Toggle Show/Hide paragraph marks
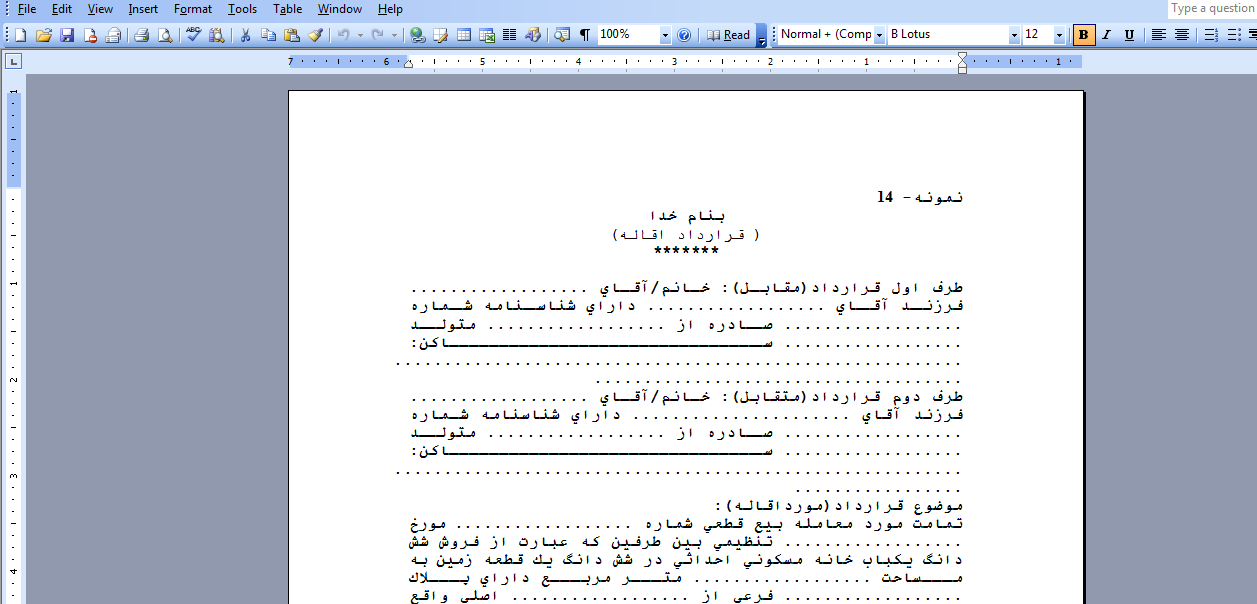The image size is (1257, 604). coord(585,35)
